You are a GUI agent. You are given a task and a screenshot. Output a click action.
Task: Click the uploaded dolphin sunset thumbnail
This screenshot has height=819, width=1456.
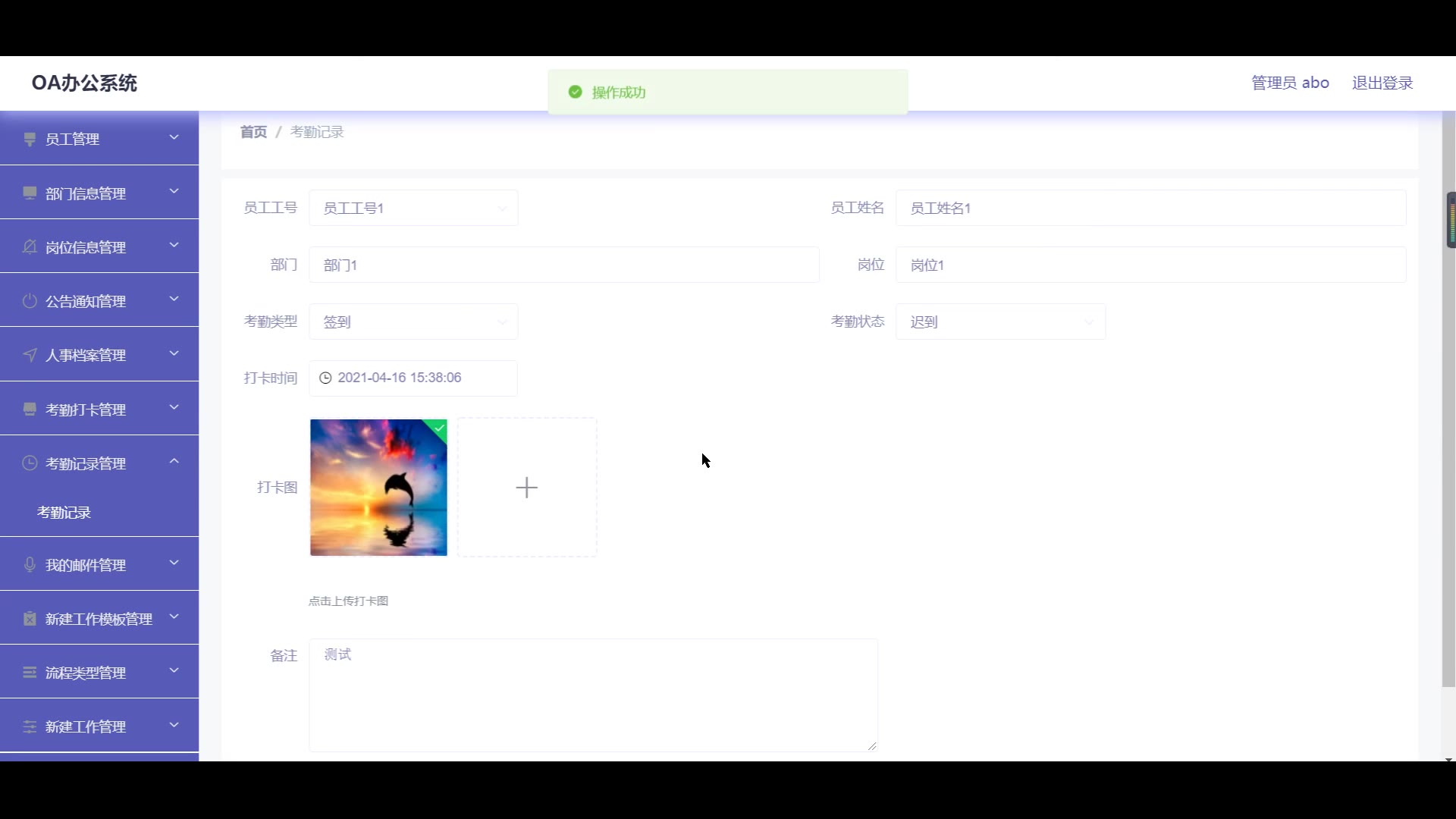tap(378, 488)
